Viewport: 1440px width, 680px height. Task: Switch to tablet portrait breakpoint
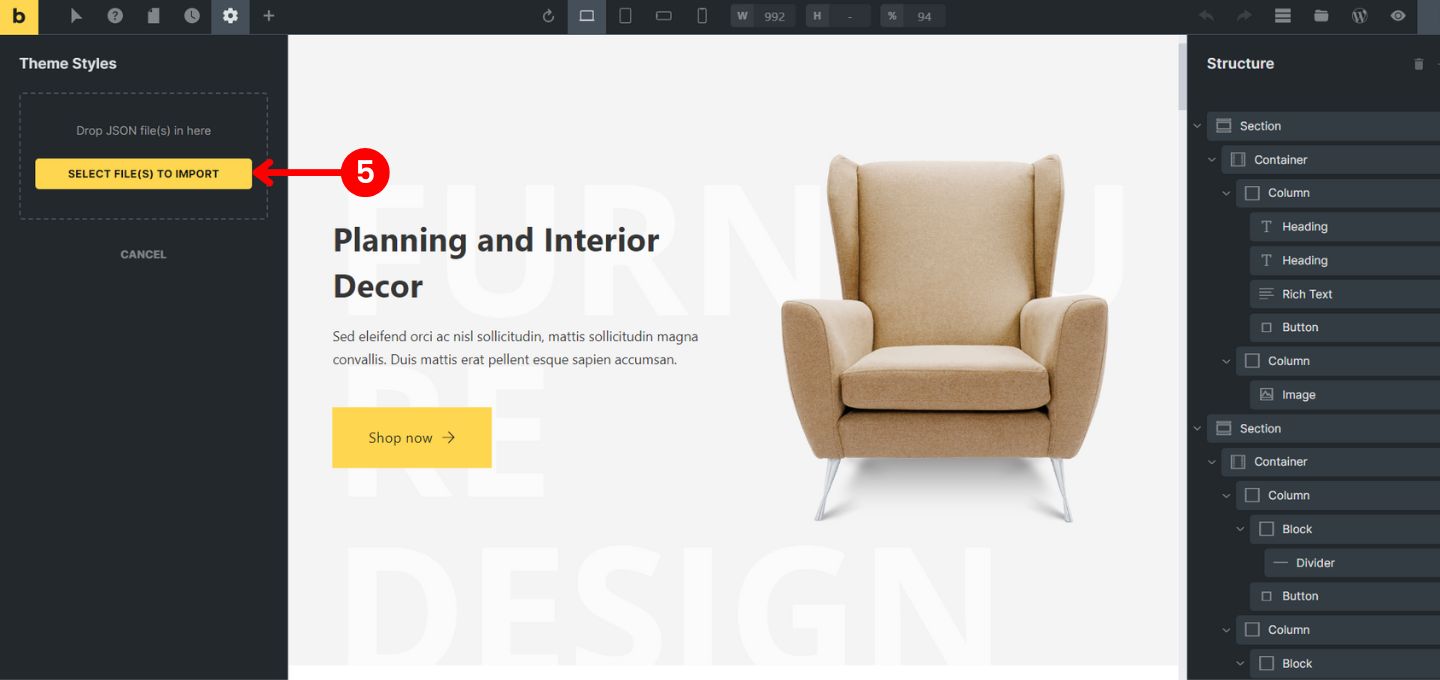point(625,16)
